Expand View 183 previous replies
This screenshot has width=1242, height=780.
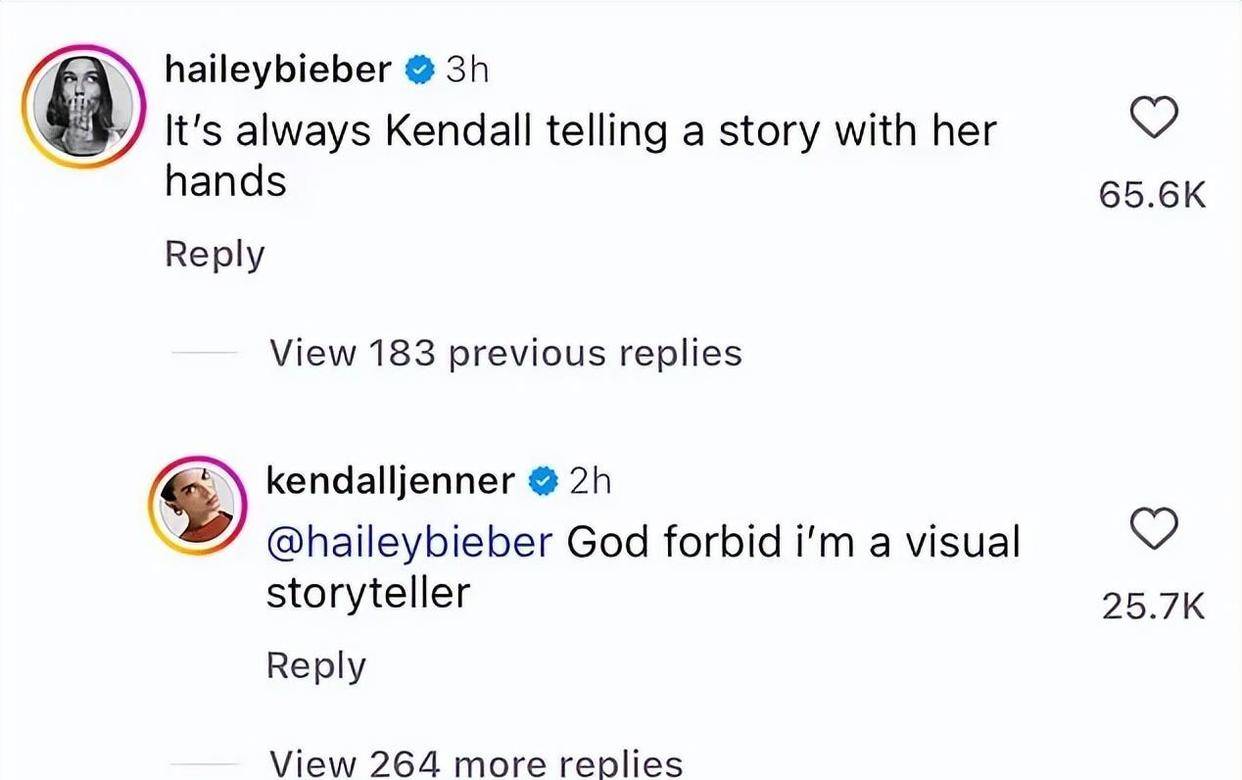(x=506, y=352)
